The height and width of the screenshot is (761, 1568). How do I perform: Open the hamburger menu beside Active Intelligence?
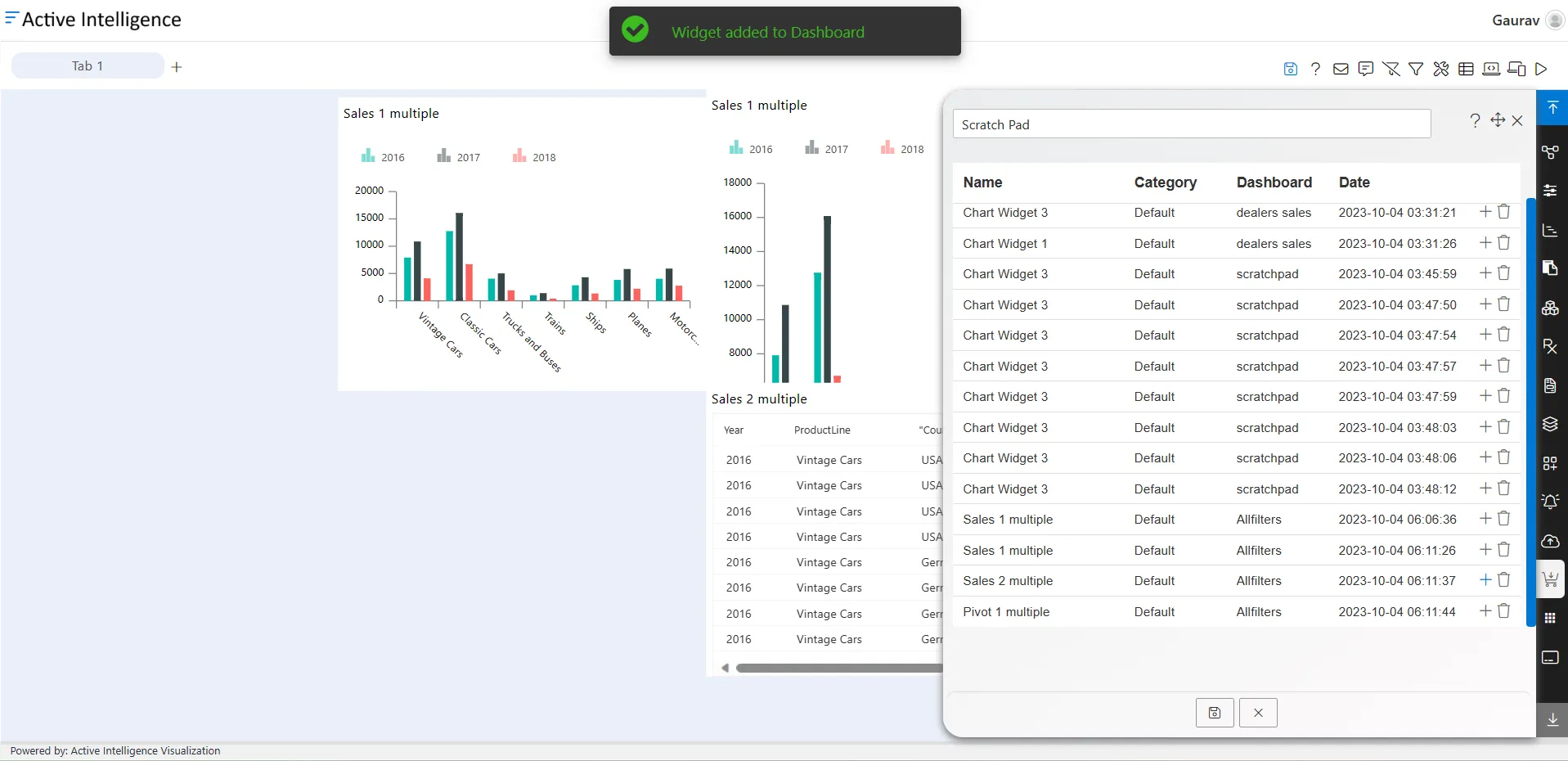11,18
